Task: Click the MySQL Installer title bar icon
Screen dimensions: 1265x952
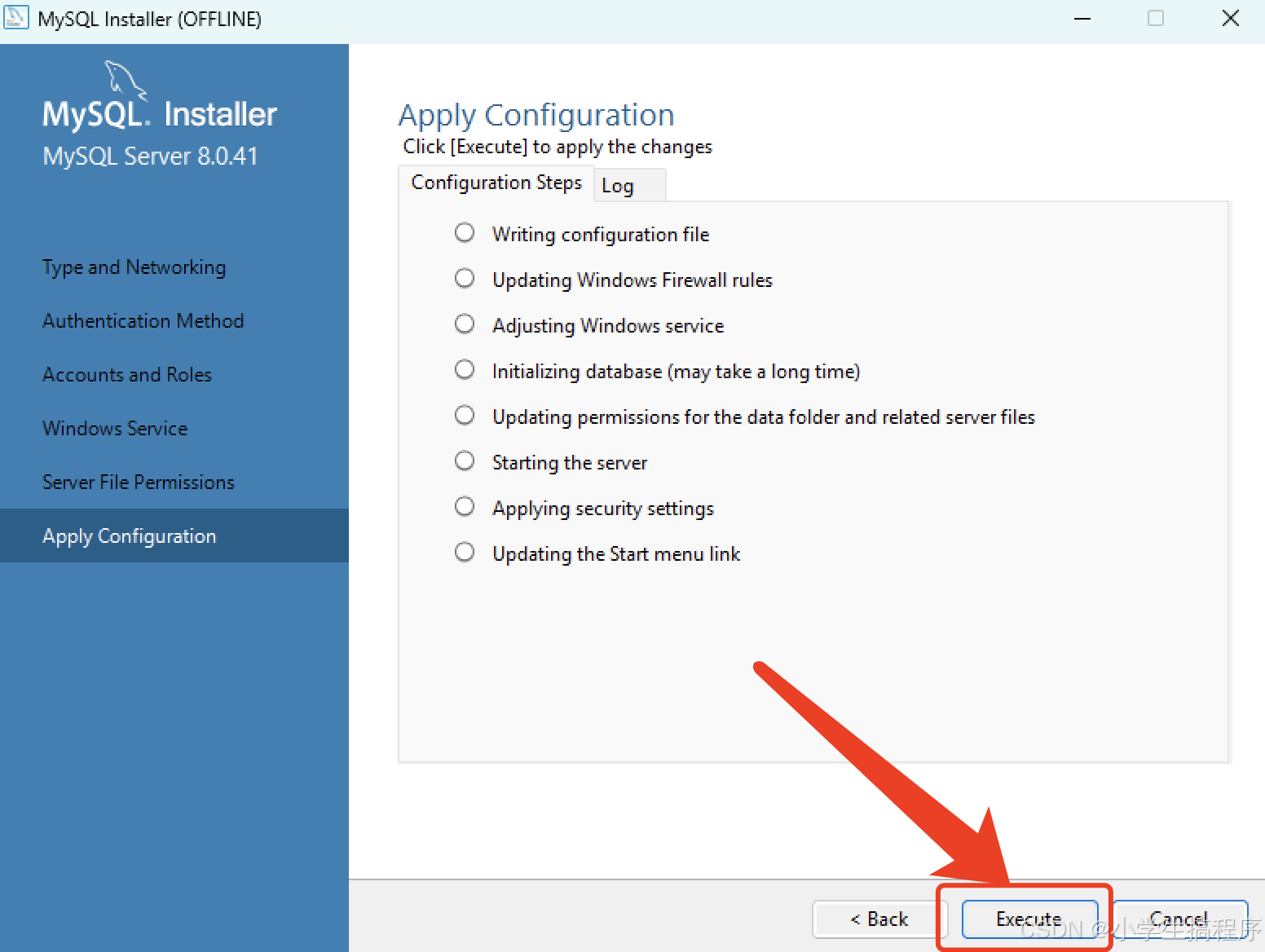Action: click(x=16, y=18)
